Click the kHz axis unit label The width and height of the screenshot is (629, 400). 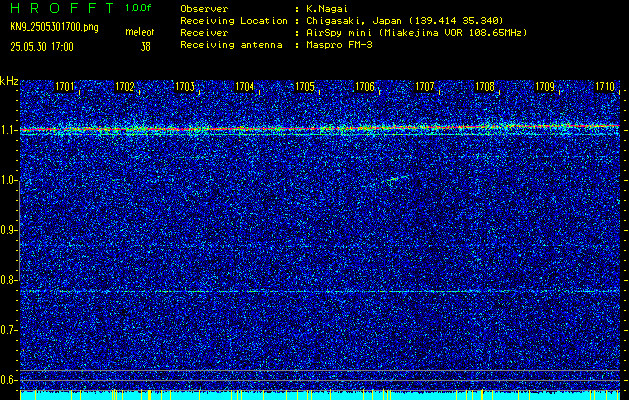pyautogui.click(x=9, y=81)
